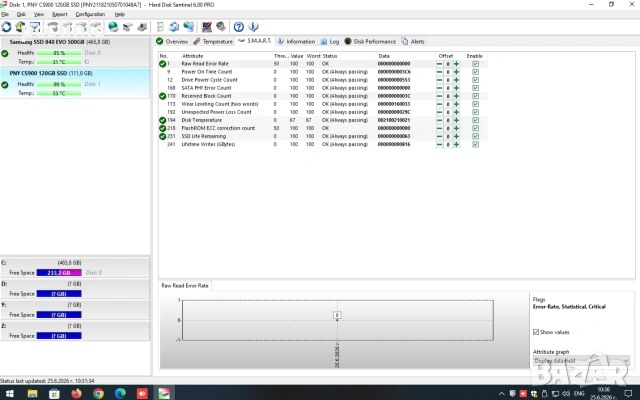Uncheck Enable for Reserved Block Count
The height and width of the screenshot is (400, 640).
point(476,96)
